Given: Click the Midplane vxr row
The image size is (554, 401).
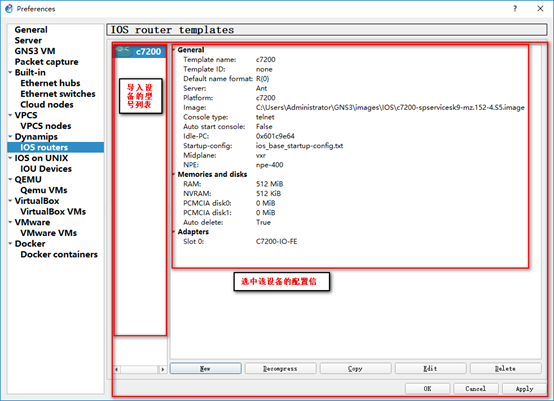Looking at the screenshot, I should point(224,155).
